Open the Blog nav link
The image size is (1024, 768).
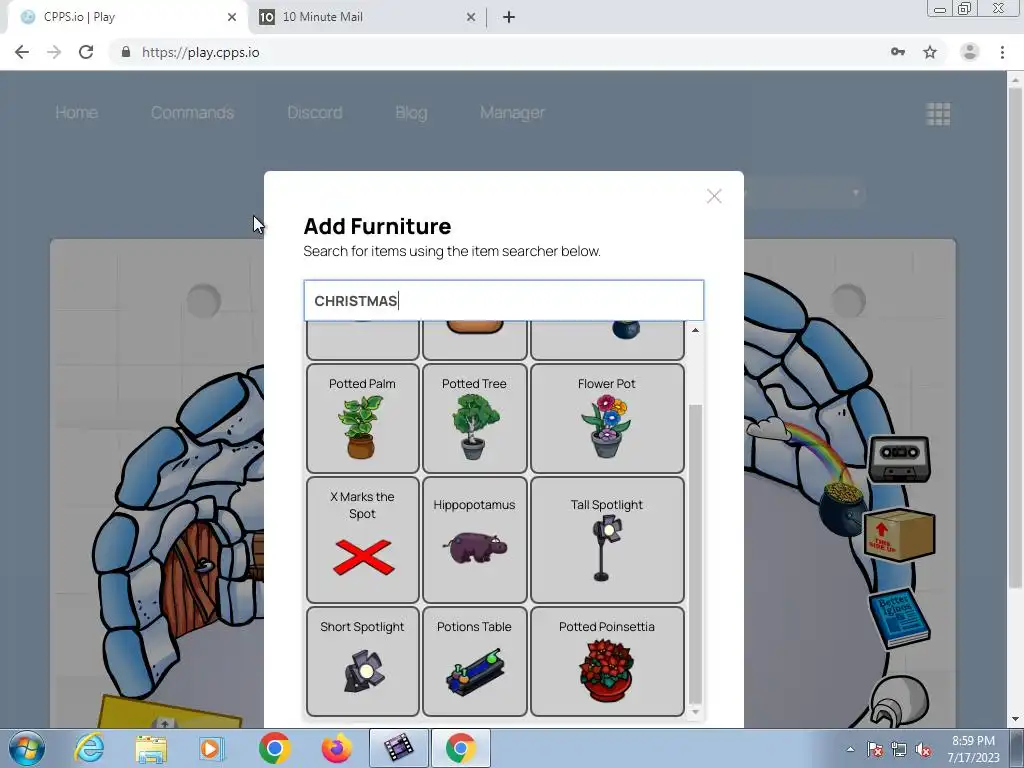coord(411,112)
